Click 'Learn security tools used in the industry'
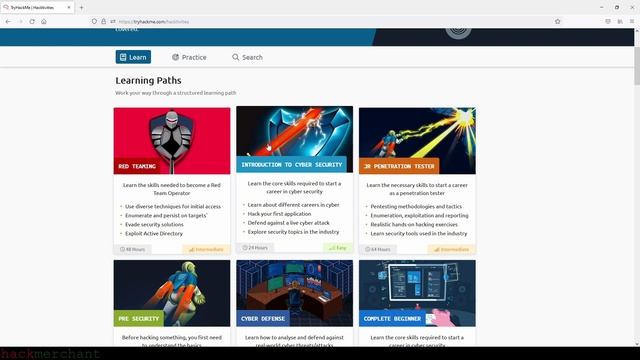Screen dimensions: 640x360 pyautogui.click(x=419, y=233)
